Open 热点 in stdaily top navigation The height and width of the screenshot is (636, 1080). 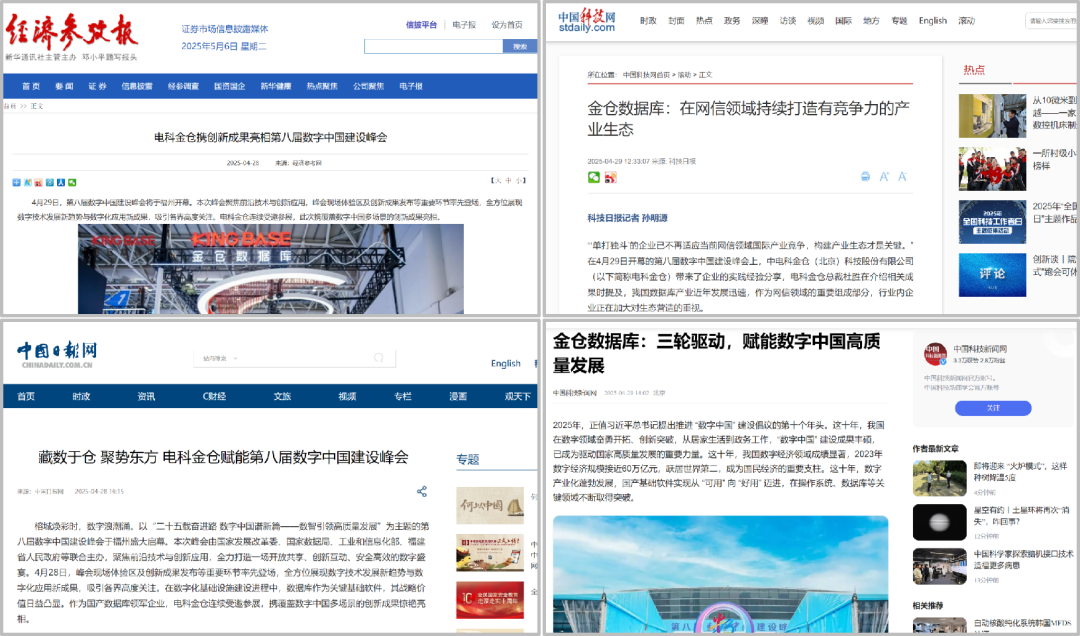[704, 21]
